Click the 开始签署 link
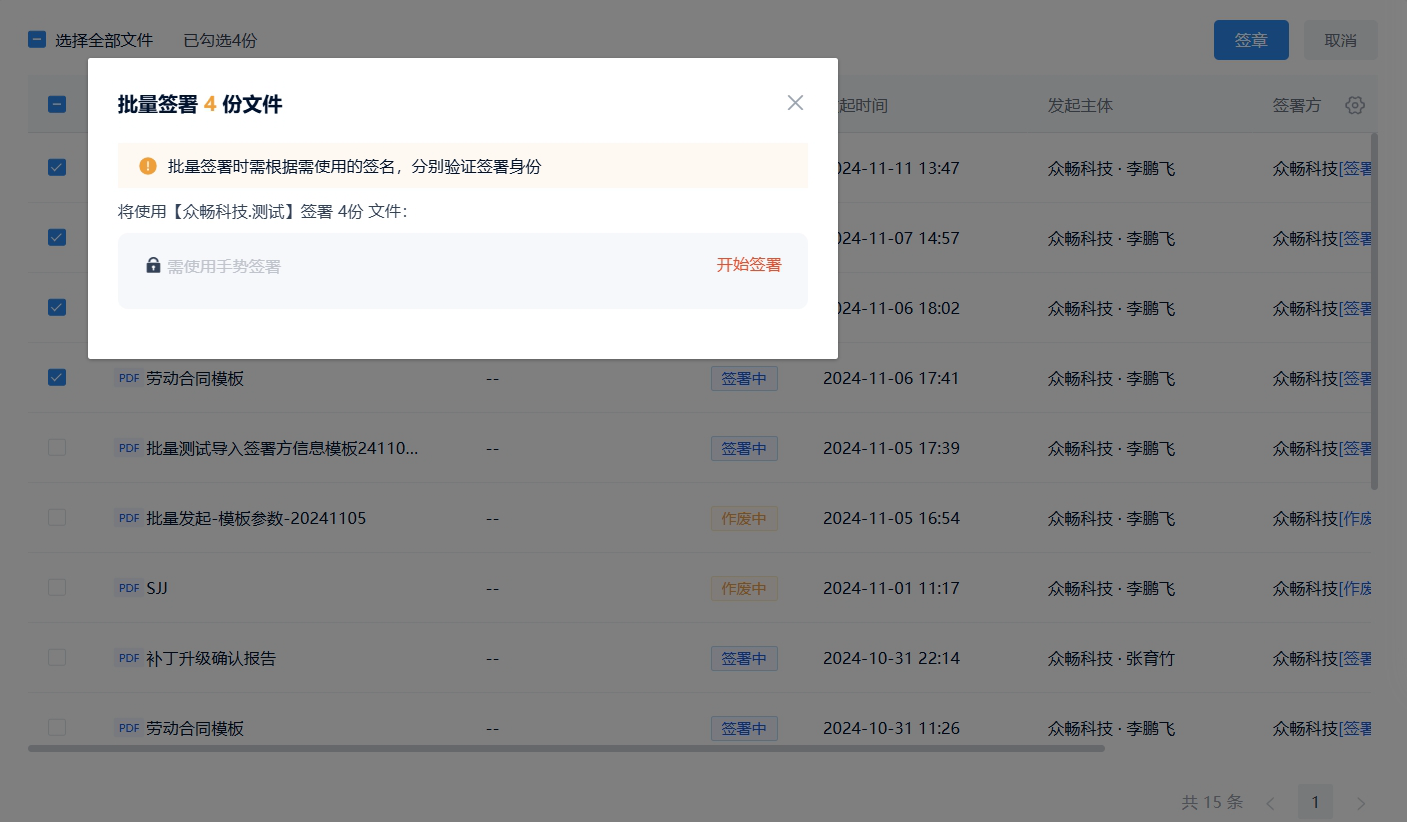 click(x=748, y=265)
